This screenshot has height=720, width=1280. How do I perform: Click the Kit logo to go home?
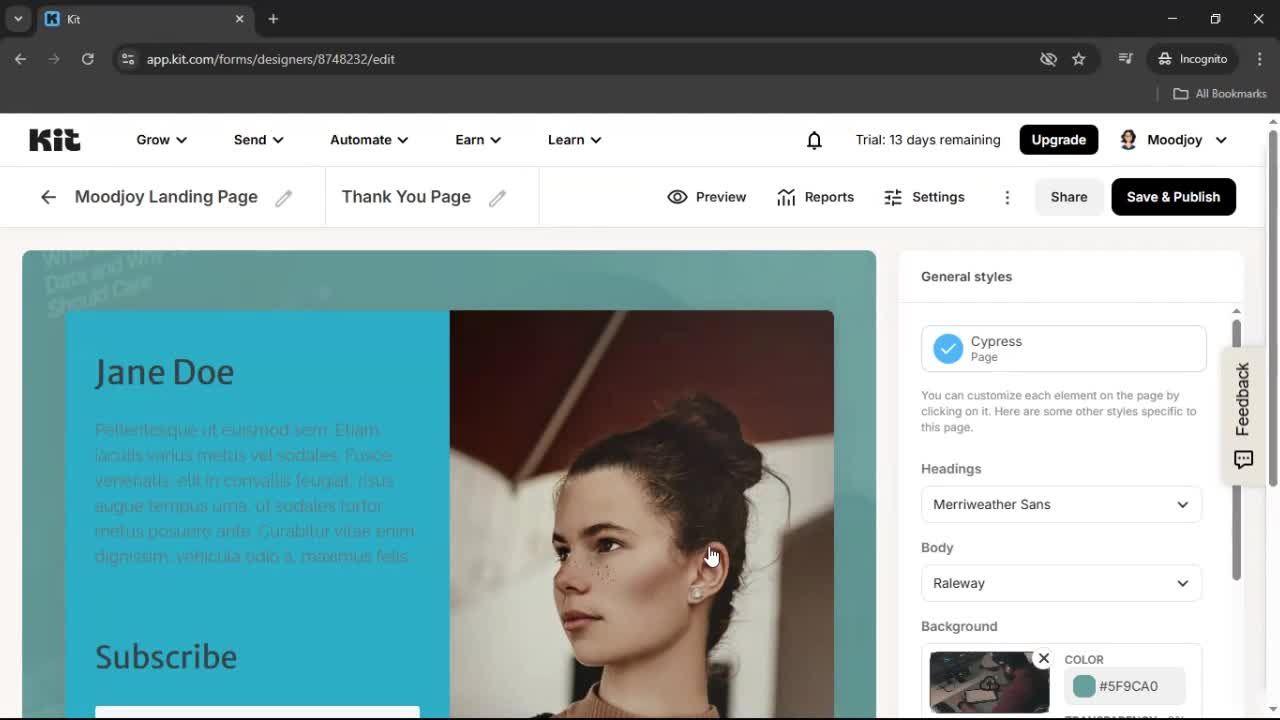[54, 140]
